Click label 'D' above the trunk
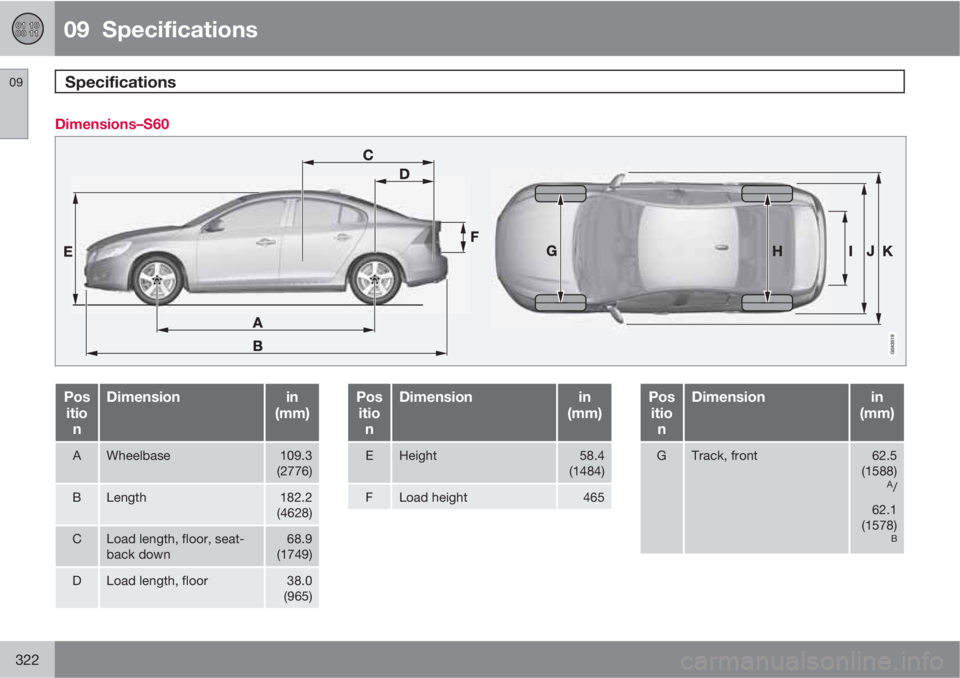This screenshot has width=960, height=678. click(404, 174)
